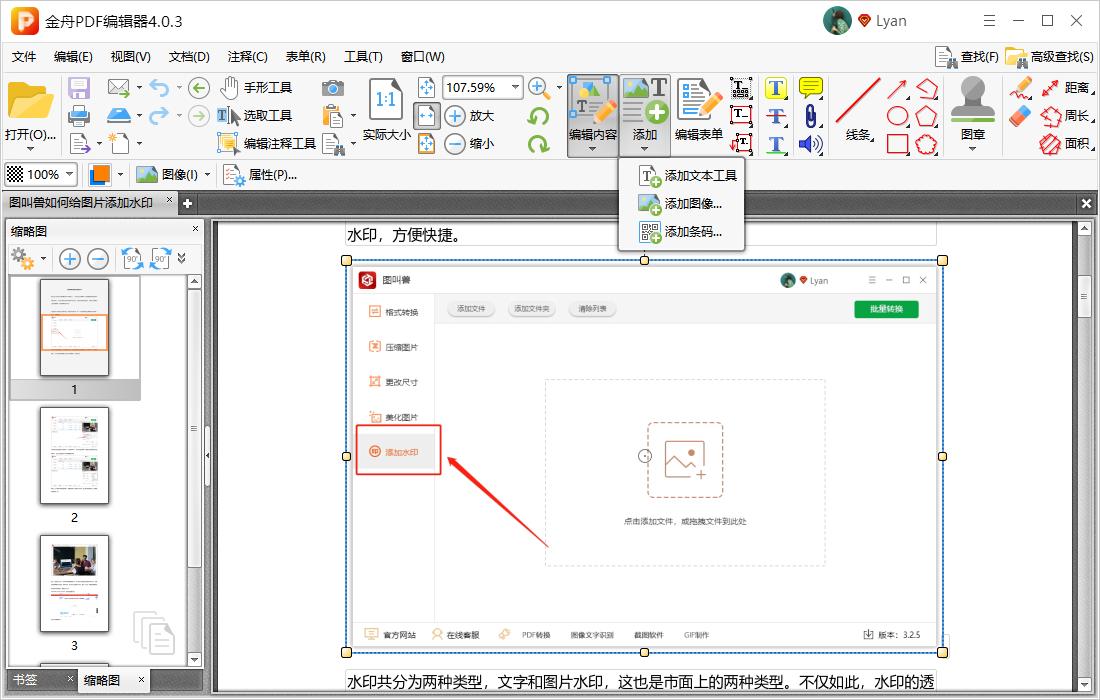The height and width of the screenshot is (700, 1100).
Task: Activate the 距离 distance measurement tool
Action: (1070, 88)
